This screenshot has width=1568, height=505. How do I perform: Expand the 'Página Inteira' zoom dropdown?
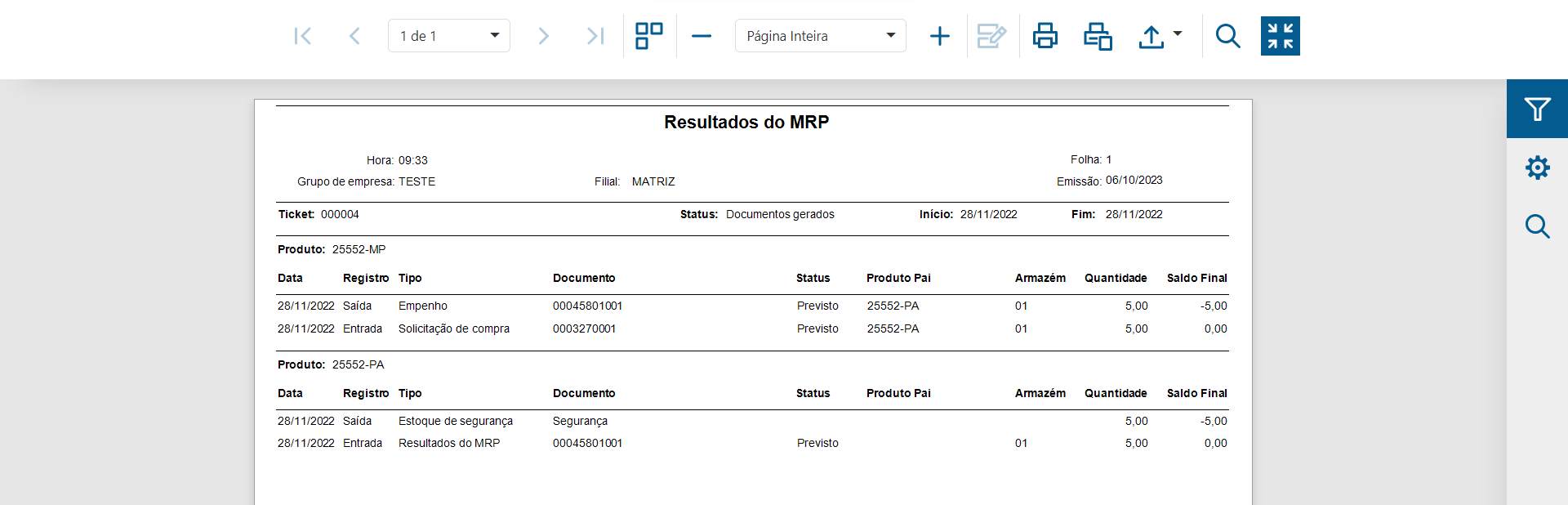[x=820, y=36]
